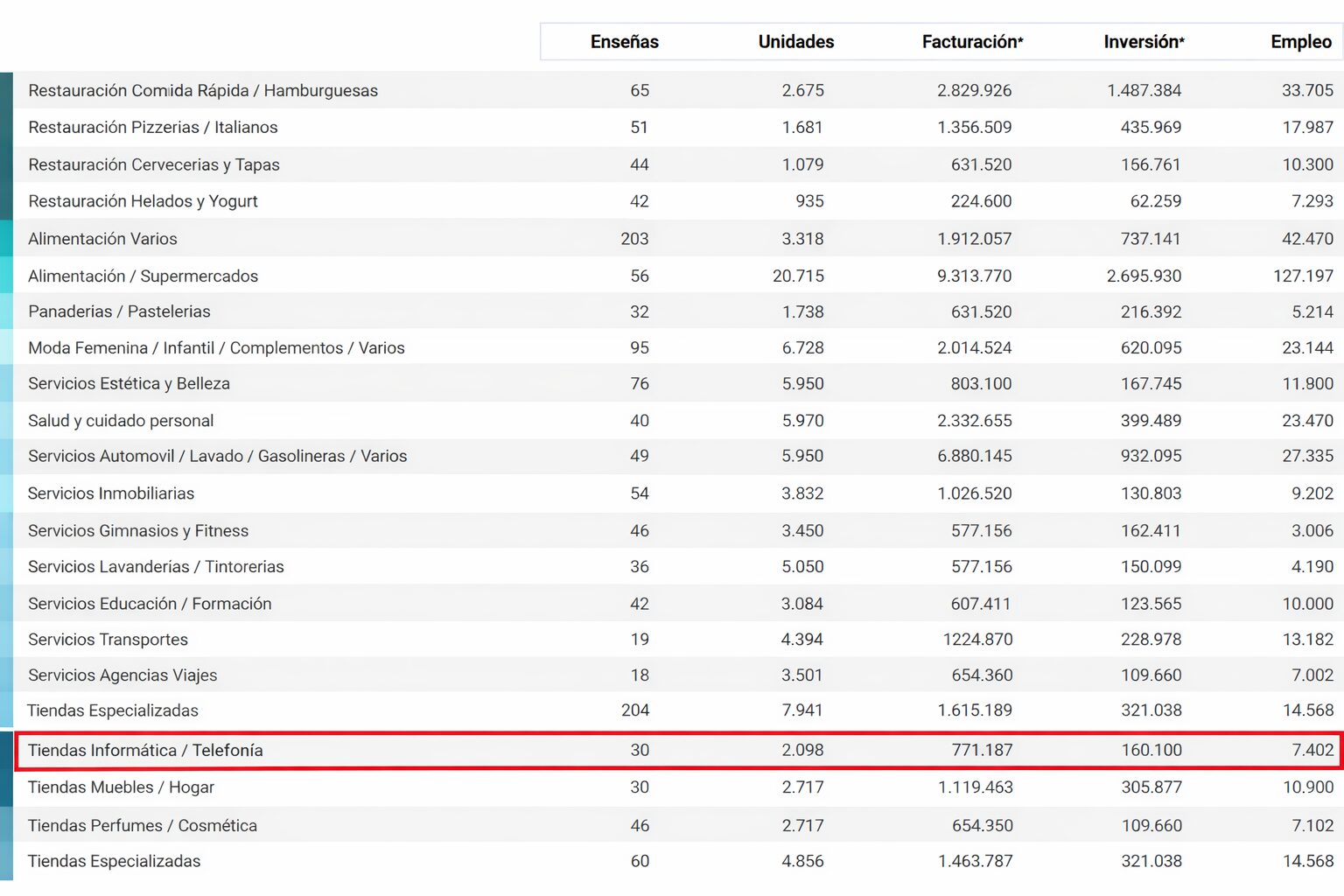
Task: Select Alimentación / Supermercados row label
Action: [143, 276]
